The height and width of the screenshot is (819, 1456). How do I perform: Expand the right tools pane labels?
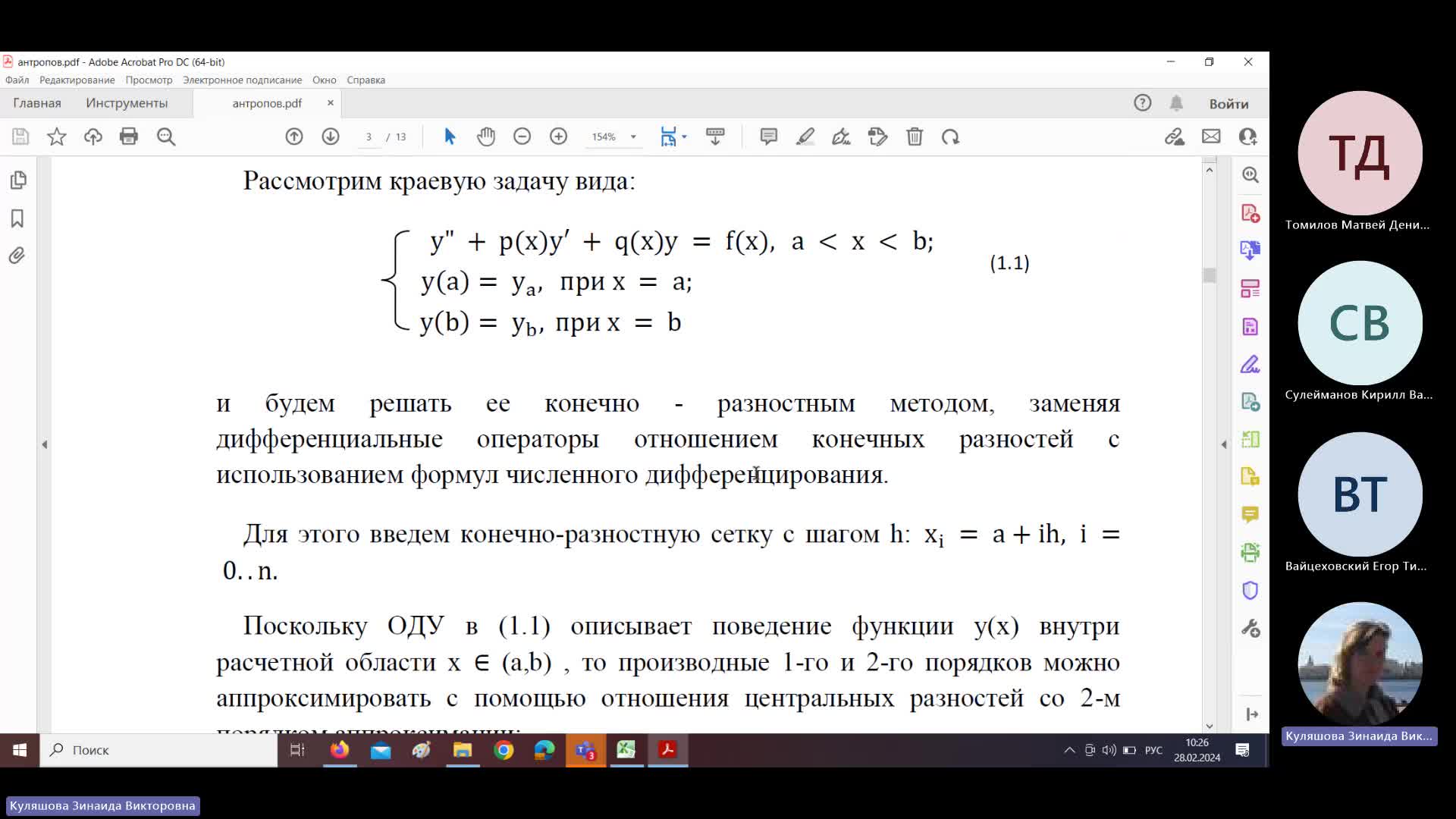[x=1251, y=714]
